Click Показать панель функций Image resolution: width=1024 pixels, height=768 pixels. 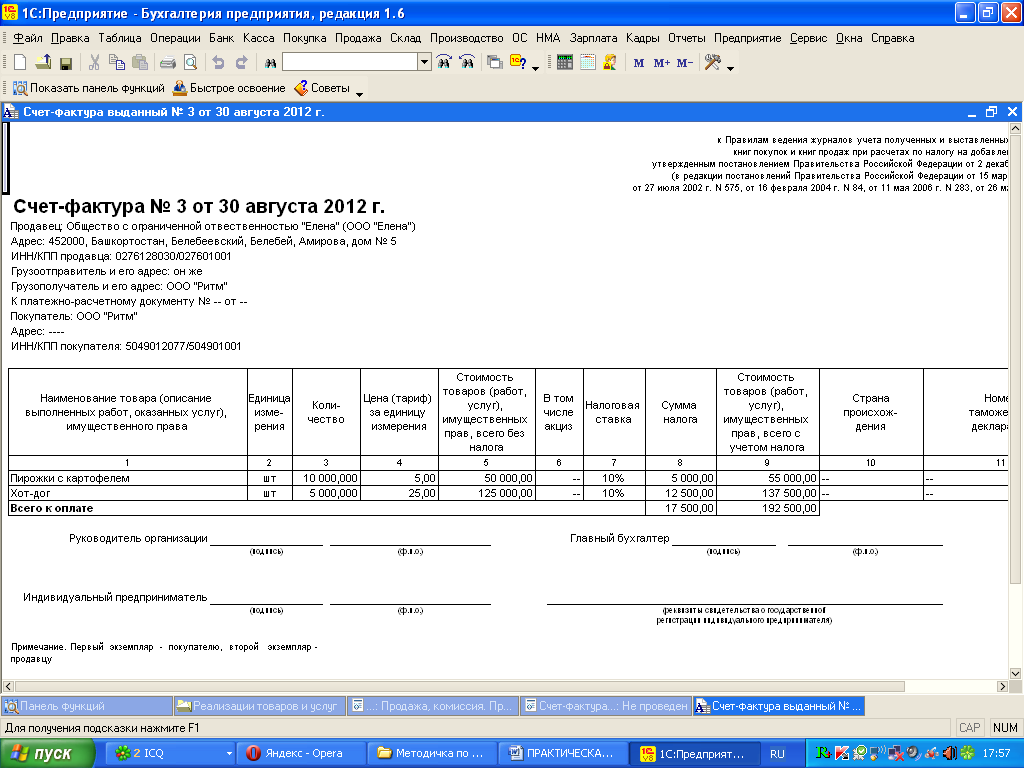click(x=89, y=88)
